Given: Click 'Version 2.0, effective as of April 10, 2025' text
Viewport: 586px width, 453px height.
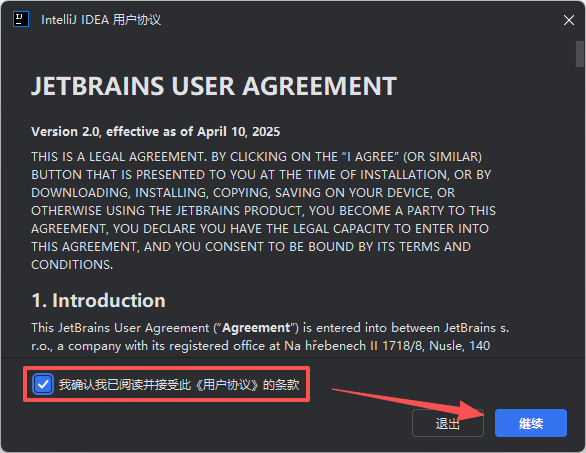Looking at the screenshot, I should point(155,132).
